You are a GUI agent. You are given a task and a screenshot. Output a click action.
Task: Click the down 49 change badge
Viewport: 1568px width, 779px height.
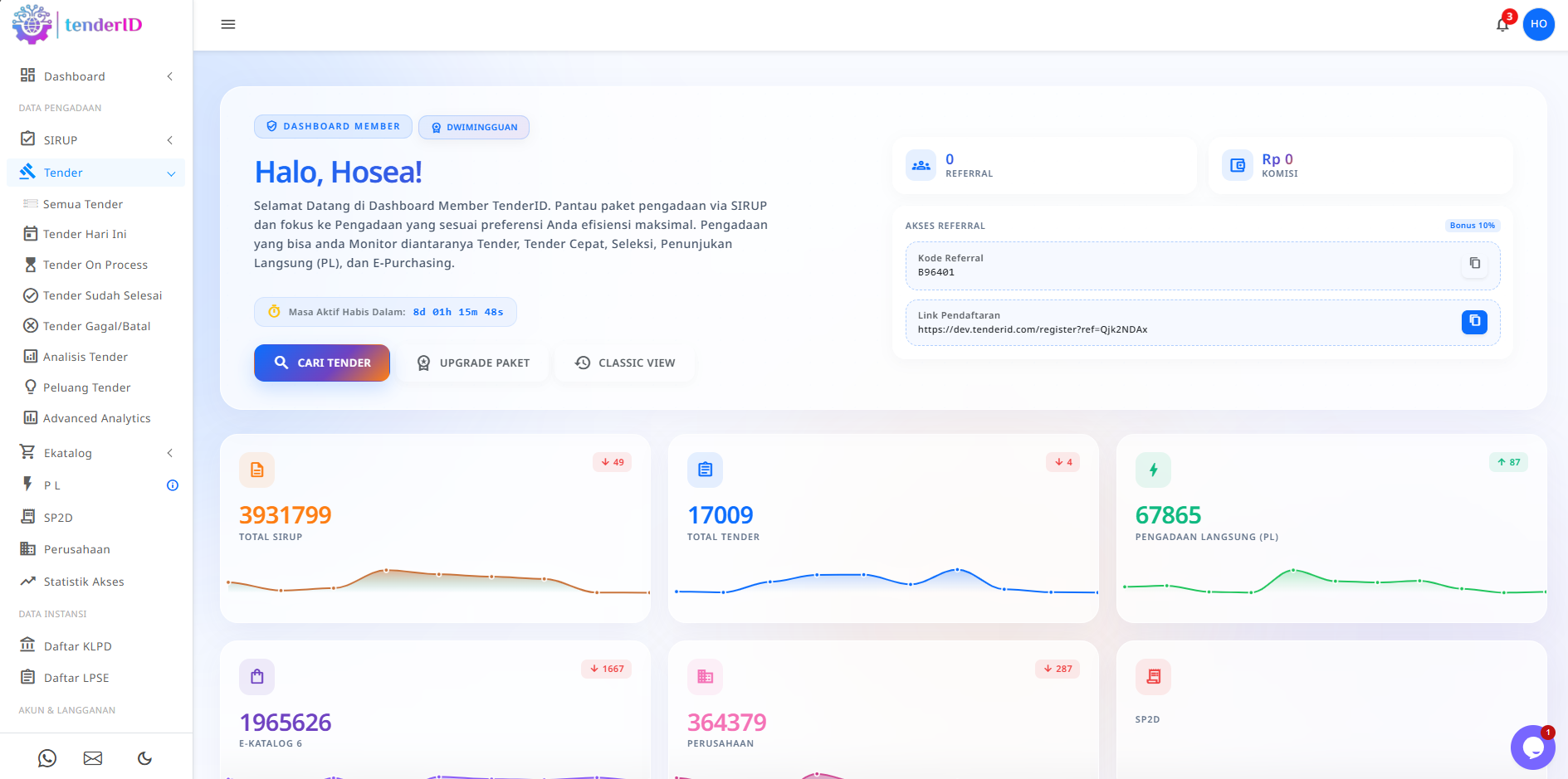613,462
